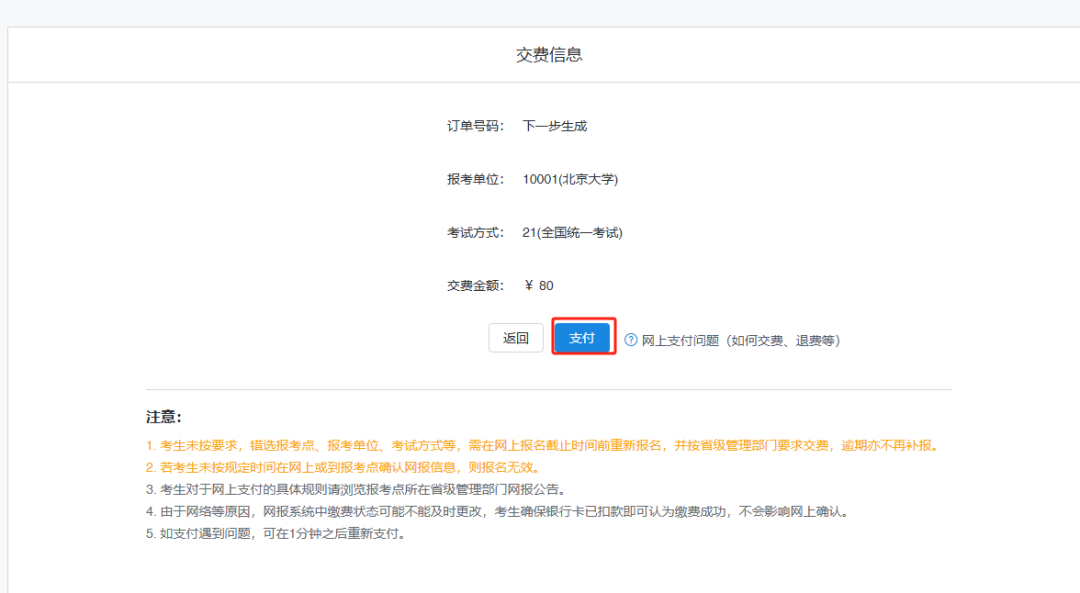
Task: Click the 注意 heading
Action: click(x=164, y=417)
